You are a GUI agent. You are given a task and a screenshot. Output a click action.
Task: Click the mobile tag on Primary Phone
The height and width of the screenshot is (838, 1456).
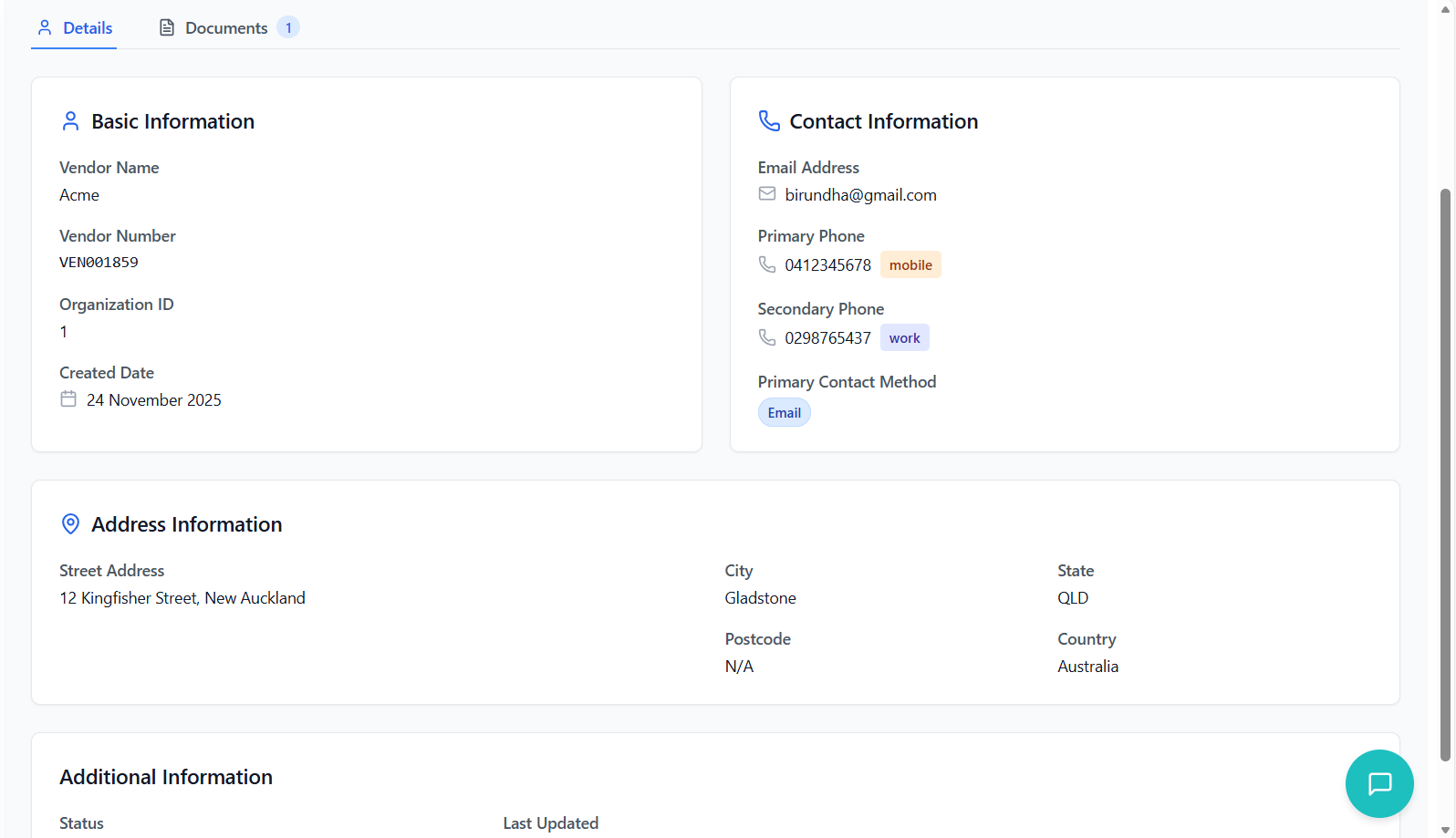click(910, 264)
